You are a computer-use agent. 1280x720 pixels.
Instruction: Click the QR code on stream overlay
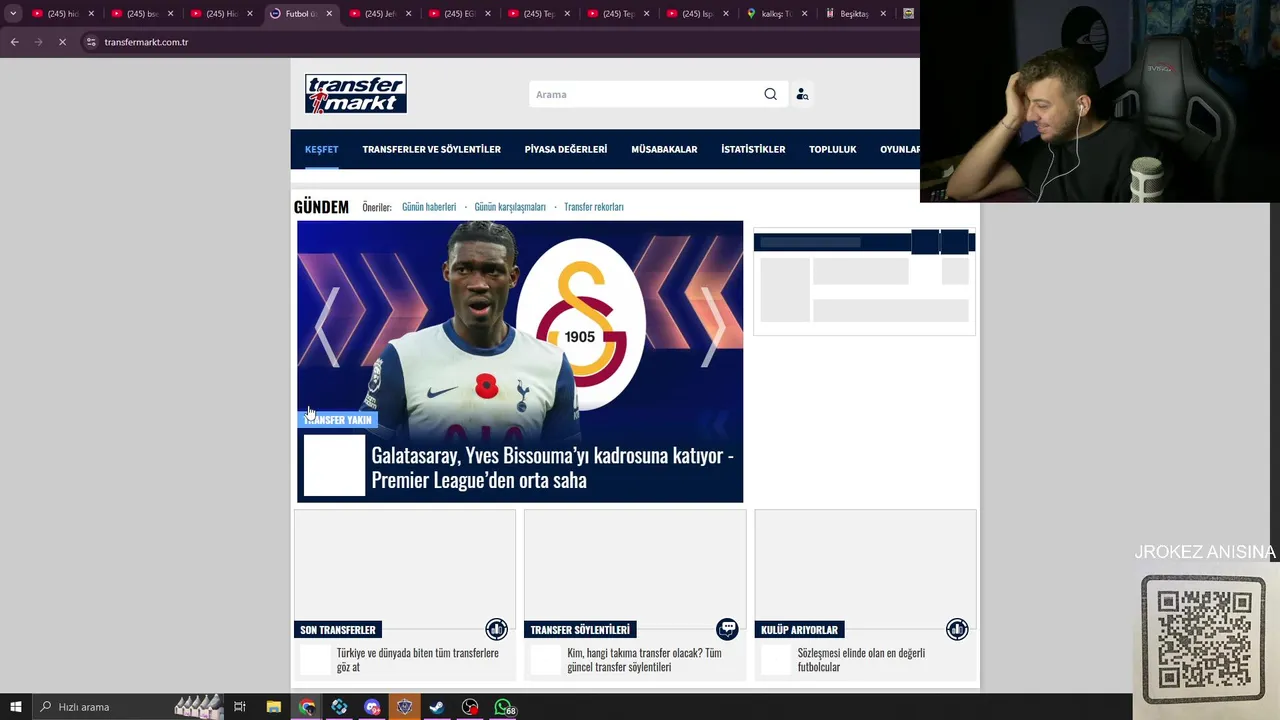(1204, 639)
